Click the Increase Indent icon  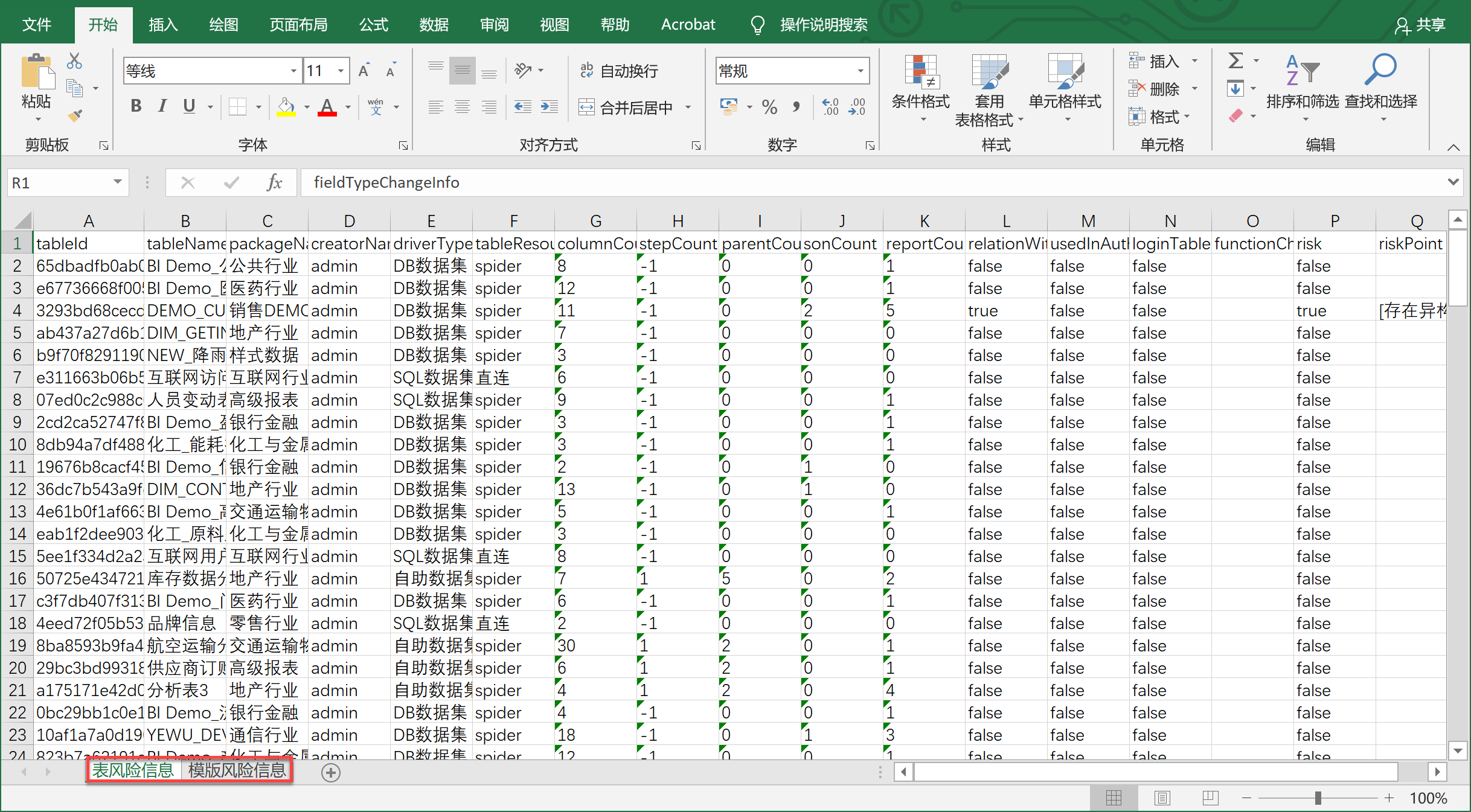(x=549, y=107)
